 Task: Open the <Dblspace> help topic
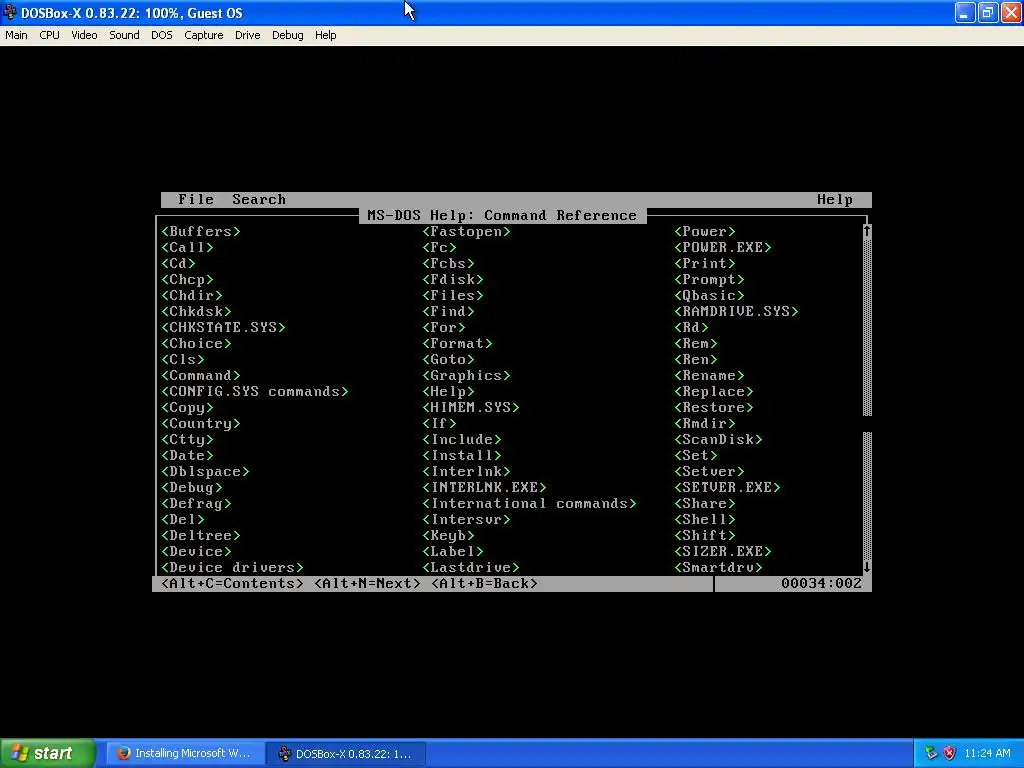coord(205,472)
